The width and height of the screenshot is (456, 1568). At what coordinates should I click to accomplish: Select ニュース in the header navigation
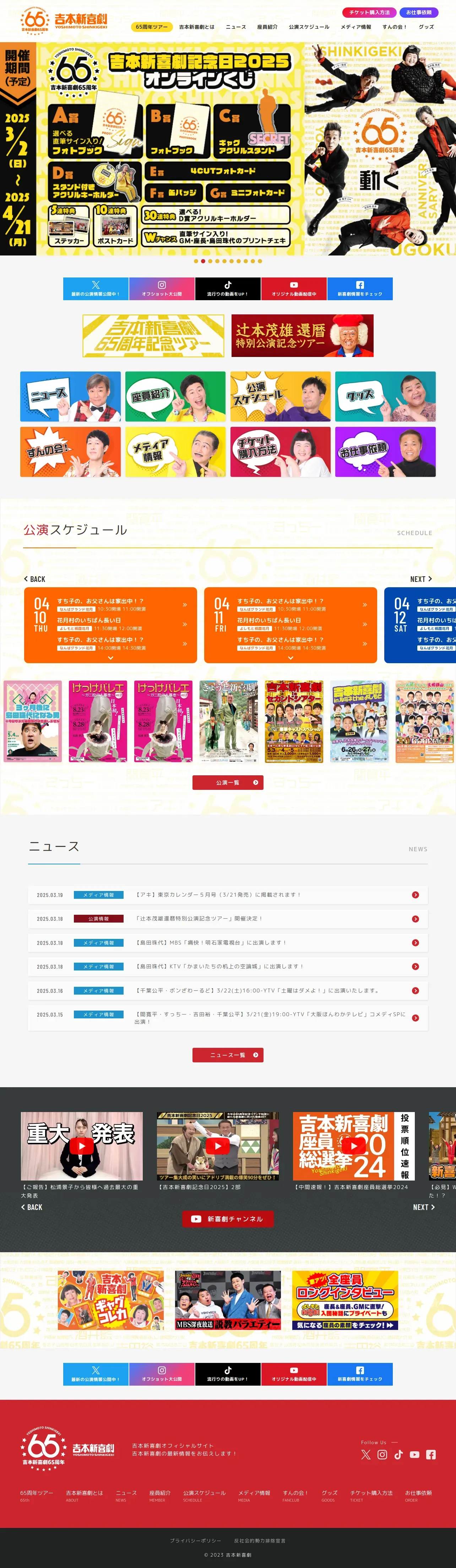click(236, 27)
